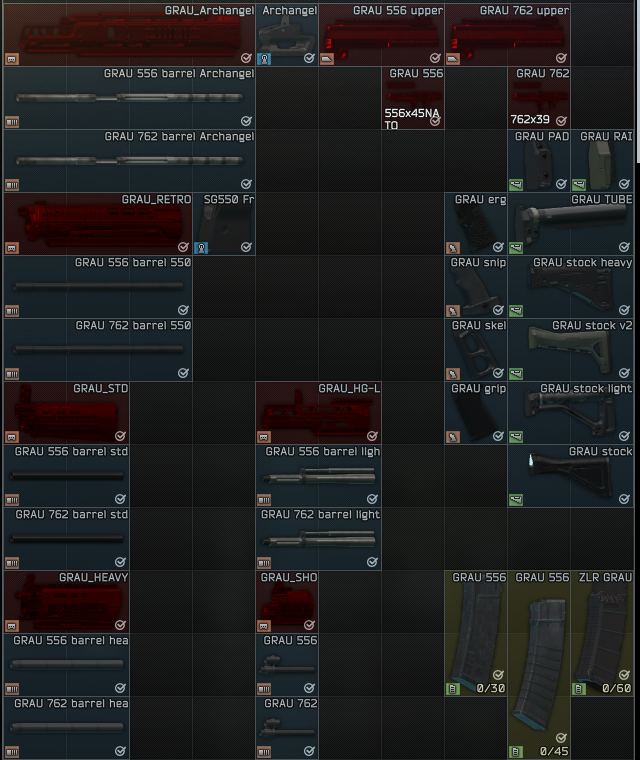Click the checkmark on GRAU_HEAVY item
This screenshot has width=640, height=760.
120,625
